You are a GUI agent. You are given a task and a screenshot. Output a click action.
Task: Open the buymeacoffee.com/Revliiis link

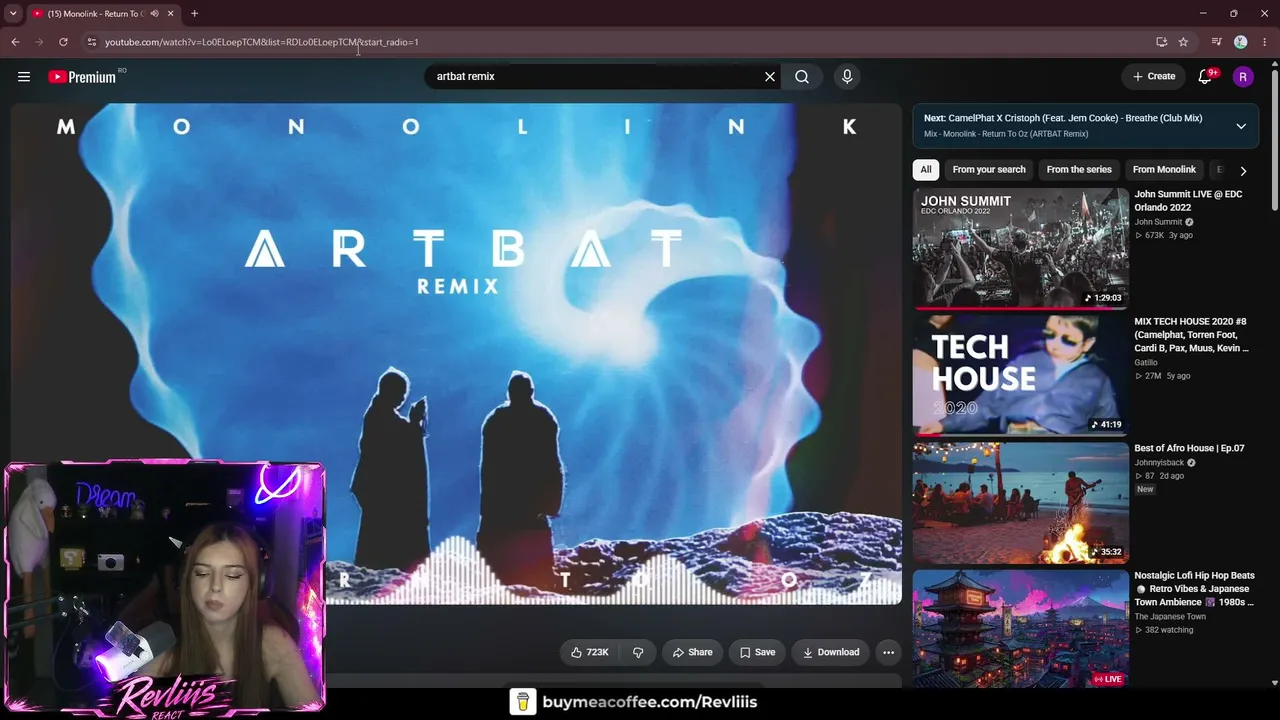[649, 702]
